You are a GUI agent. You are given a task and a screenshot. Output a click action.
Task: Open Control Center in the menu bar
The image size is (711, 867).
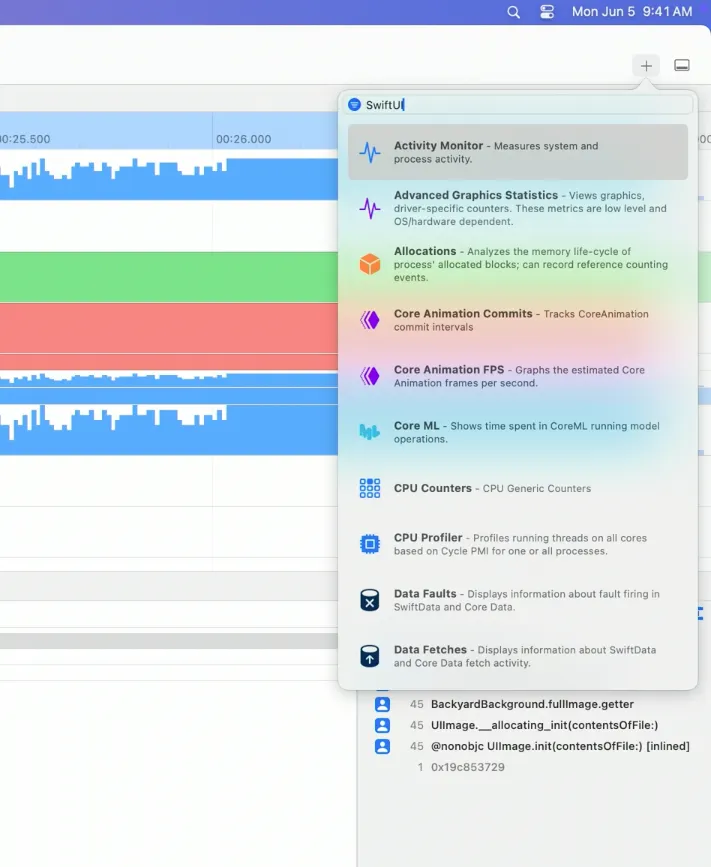click(x=547, y=12)
